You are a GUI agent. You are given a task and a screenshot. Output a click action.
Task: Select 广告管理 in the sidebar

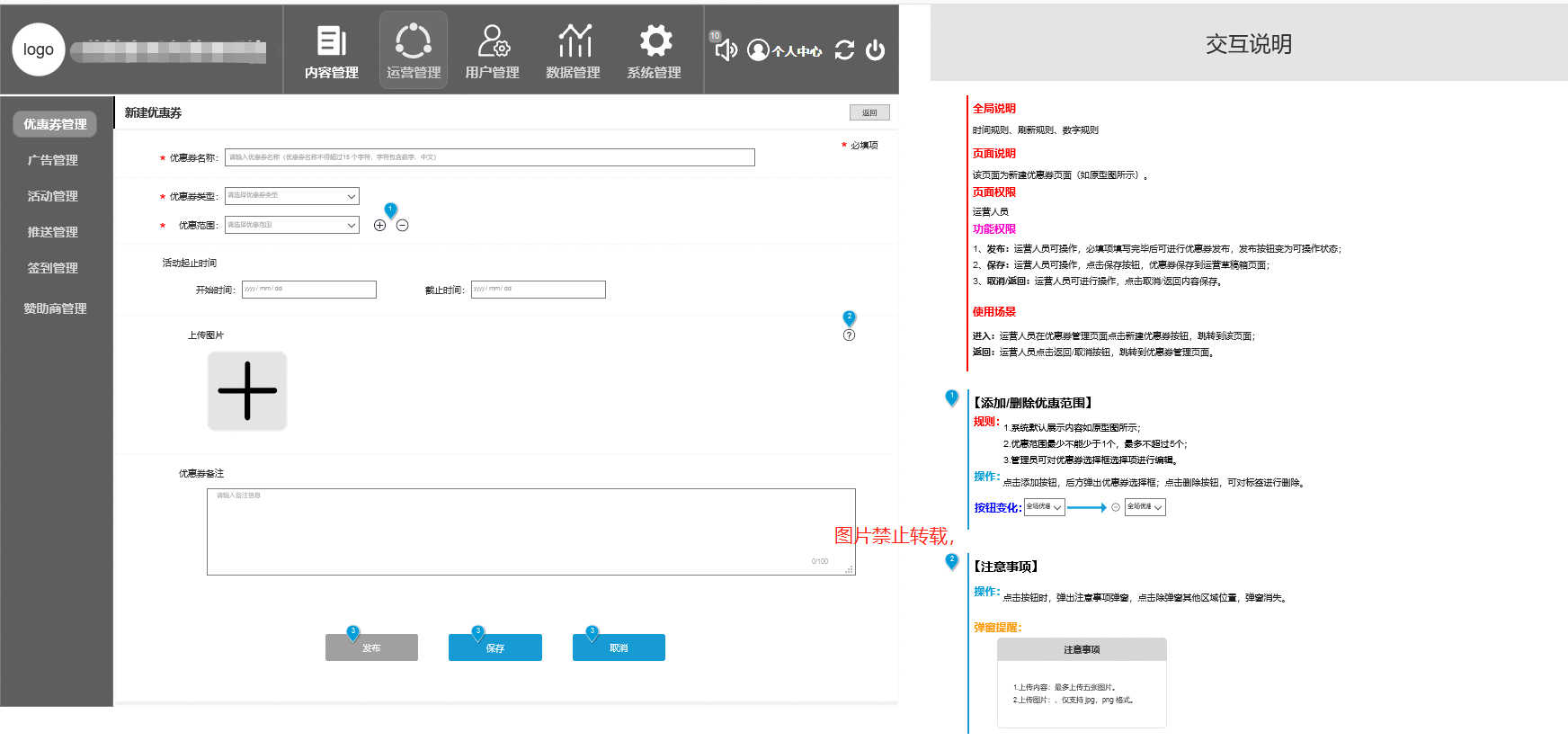pyautogui.click(x=53, y=160)
